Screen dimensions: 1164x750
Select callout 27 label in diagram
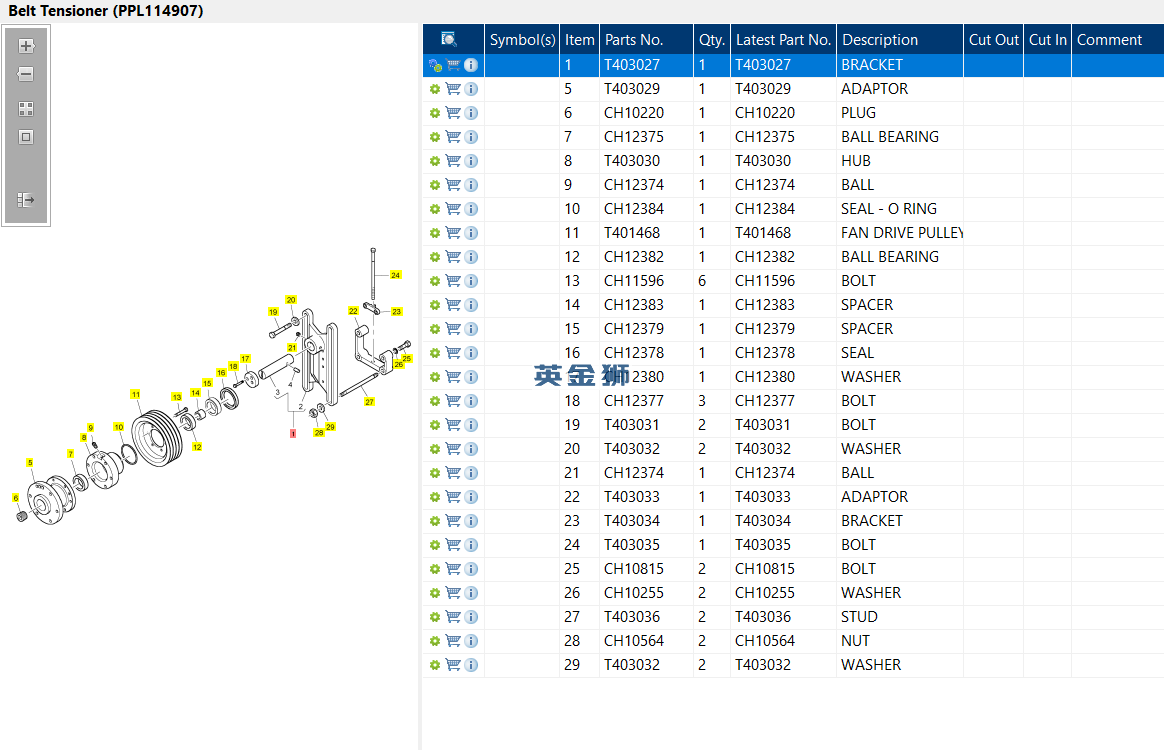[x=369, y=402]
